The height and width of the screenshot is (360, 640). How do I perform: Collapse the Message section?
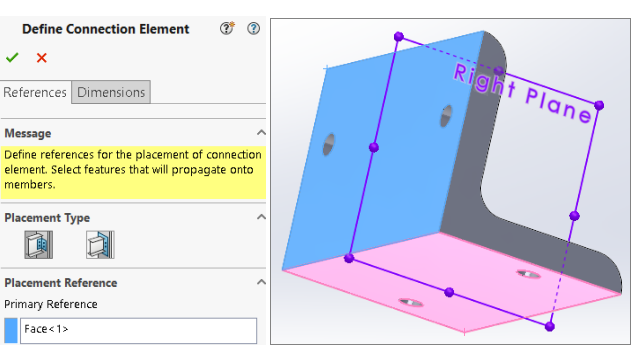[261, 133]
